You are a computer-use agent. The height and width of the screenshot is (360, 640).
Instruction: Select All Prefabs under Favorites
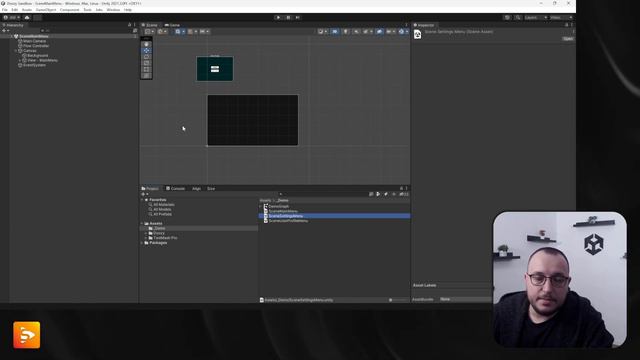point(162,214)
